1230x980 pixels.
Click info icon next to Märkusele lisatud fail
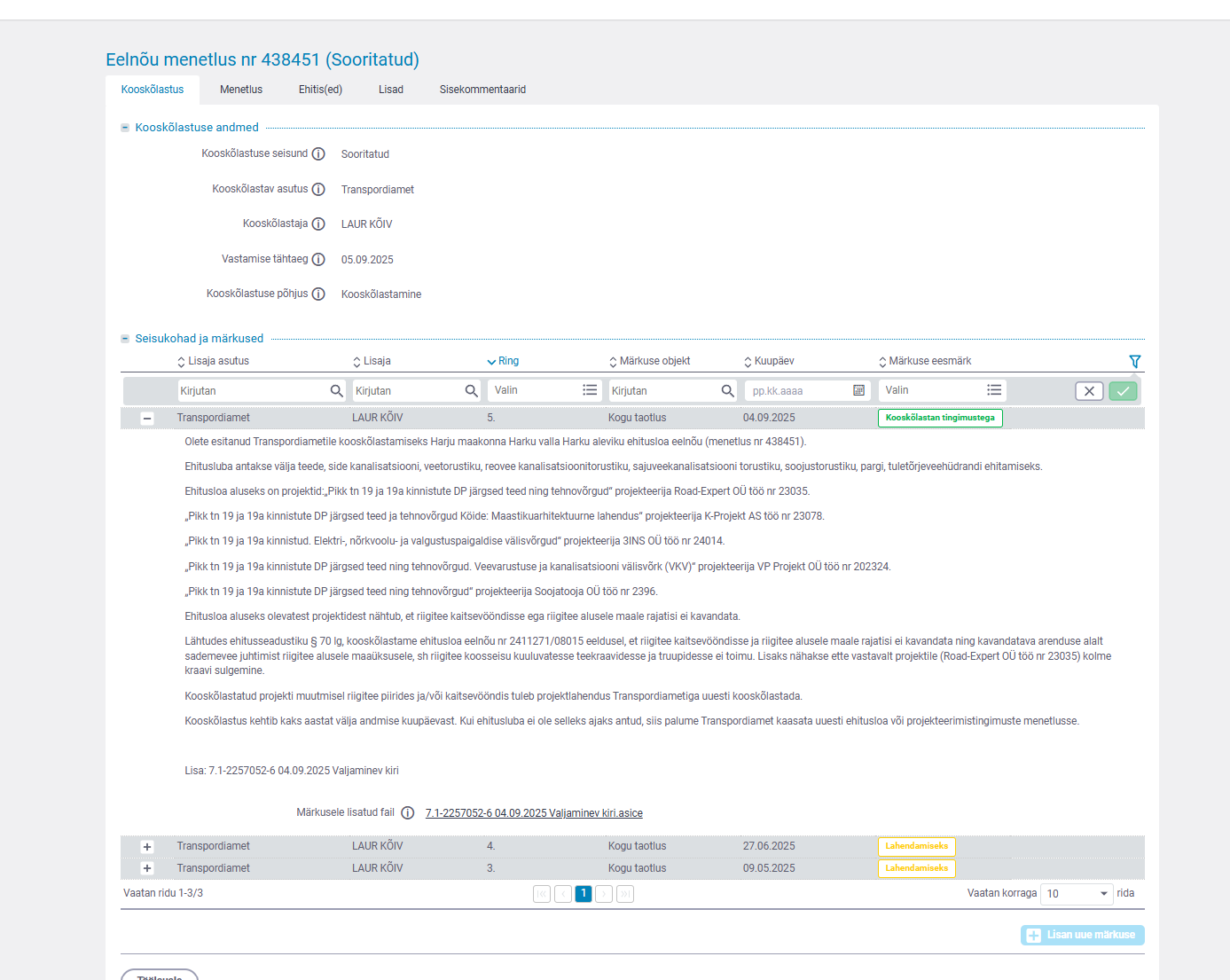tap(408, 813)
